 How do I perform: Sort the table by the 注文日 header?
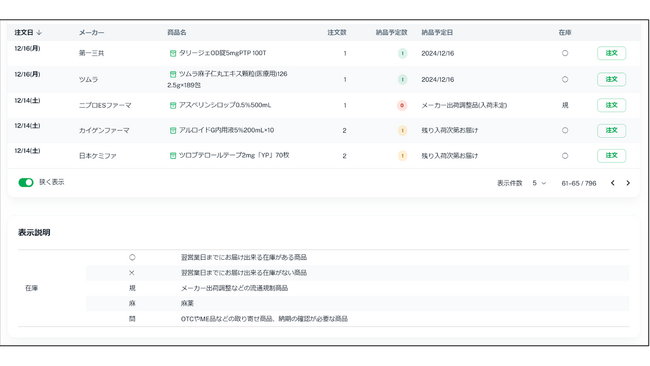(x=28, y=32)
